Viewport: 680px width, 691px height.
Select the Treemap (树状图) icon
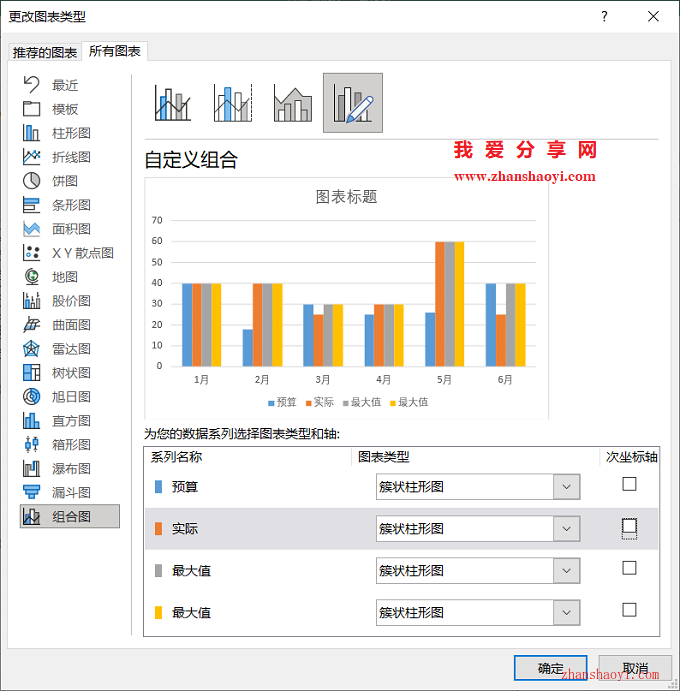click(x=31, y=372)
